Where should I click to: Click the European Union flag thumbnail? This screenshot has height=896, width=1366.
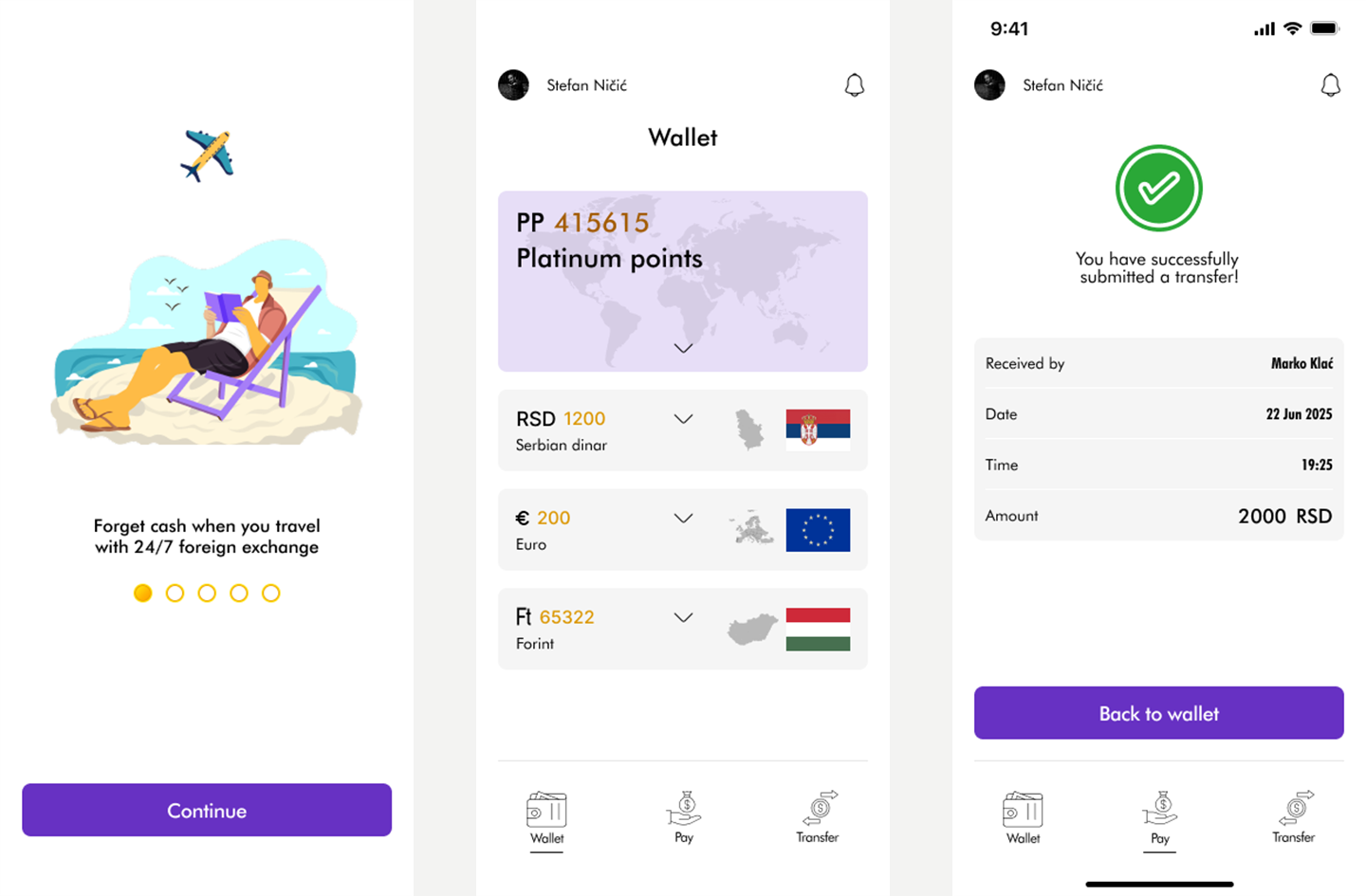click(x=818, y=530)
